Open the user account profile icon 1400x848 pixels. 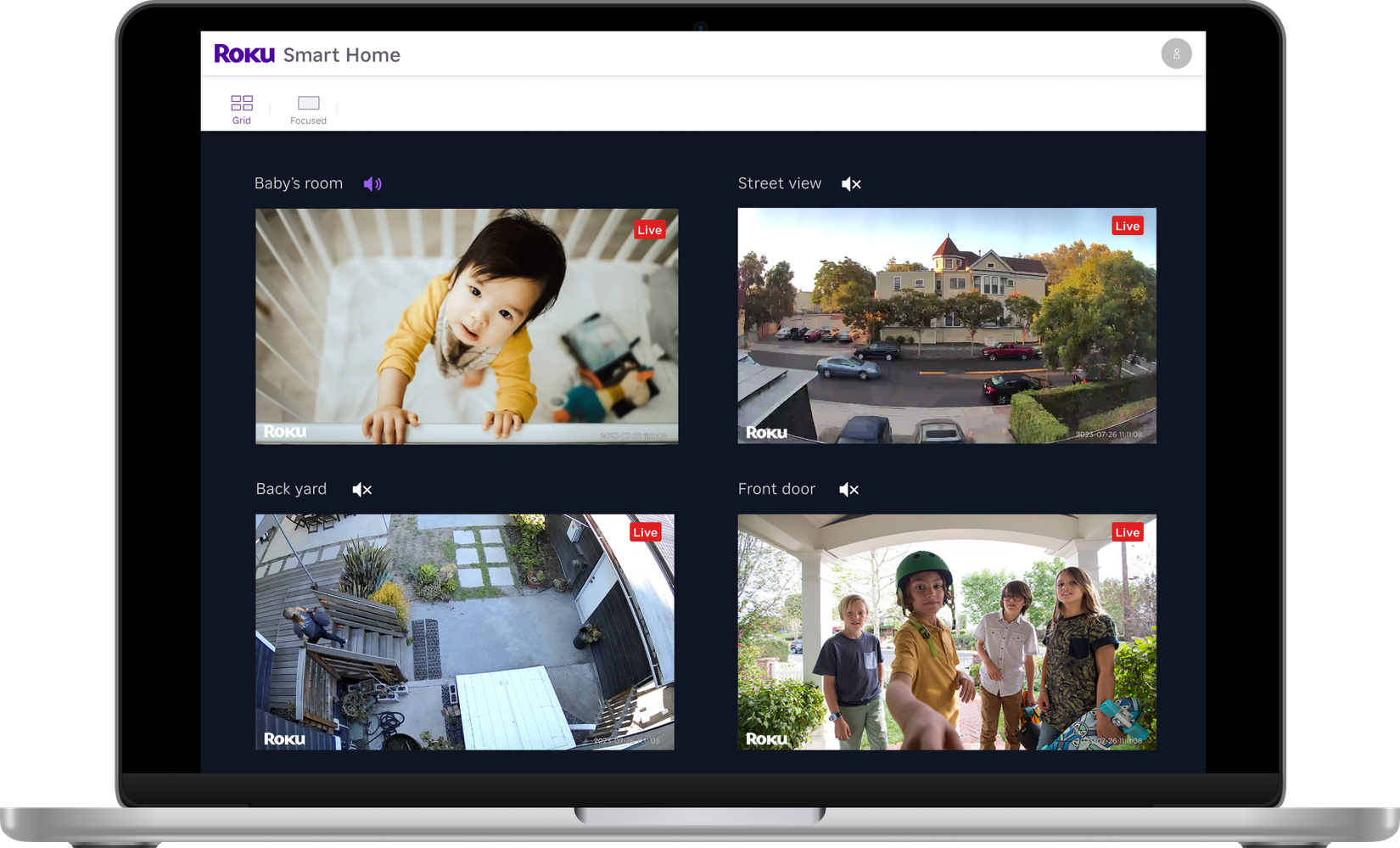[x=1176, y=53]
